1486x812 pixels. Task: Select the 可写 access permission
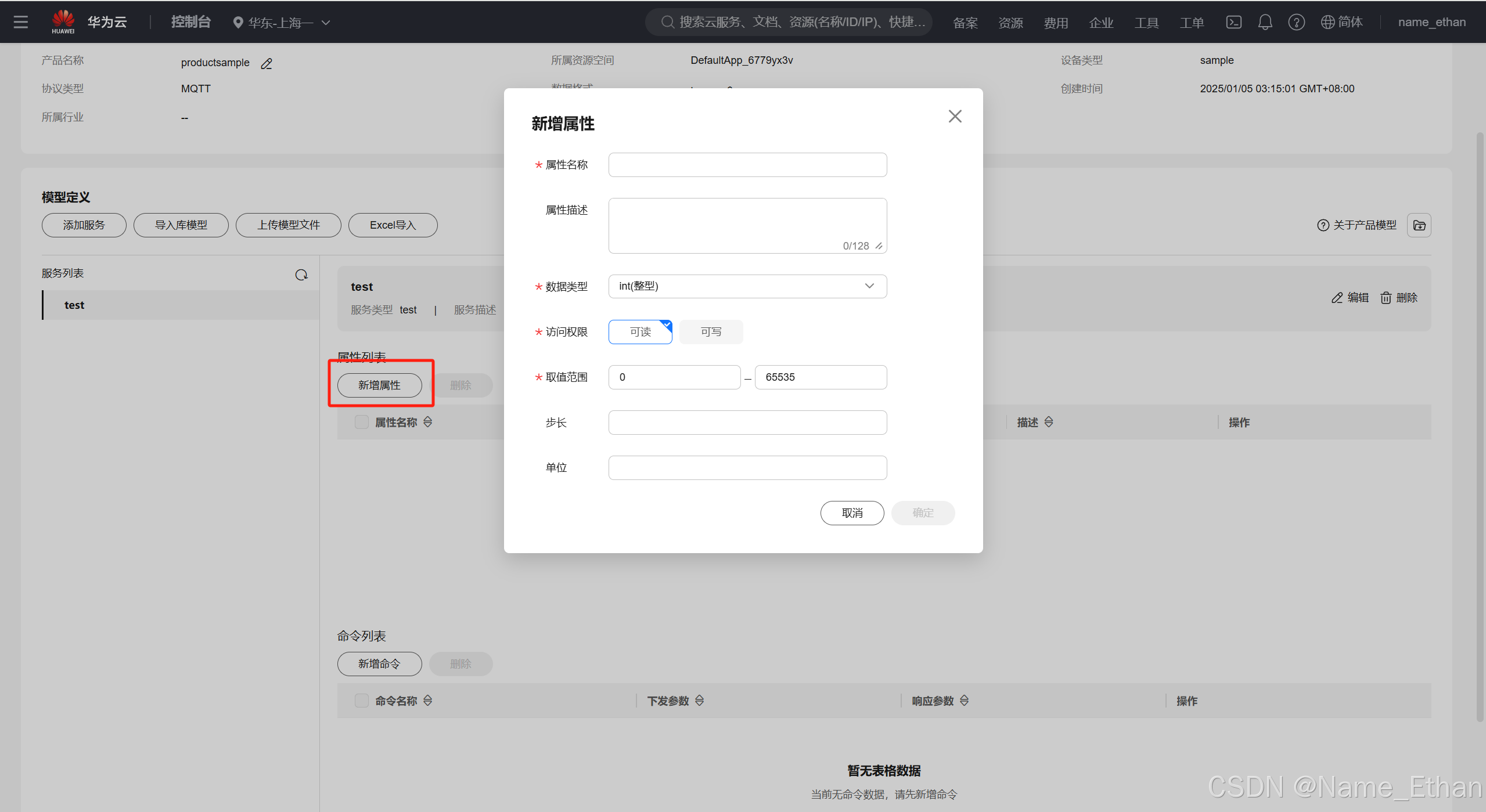tap(711, 332)
